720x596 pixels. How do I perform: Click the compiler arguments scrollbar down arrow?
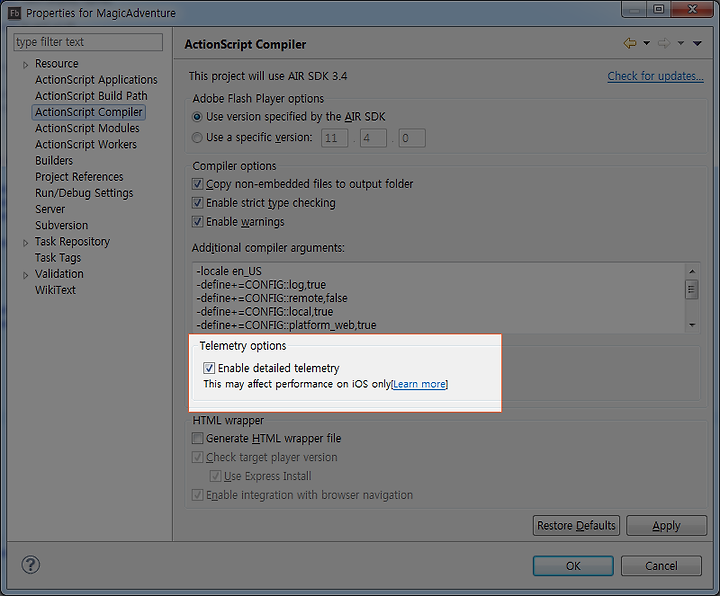692,325
